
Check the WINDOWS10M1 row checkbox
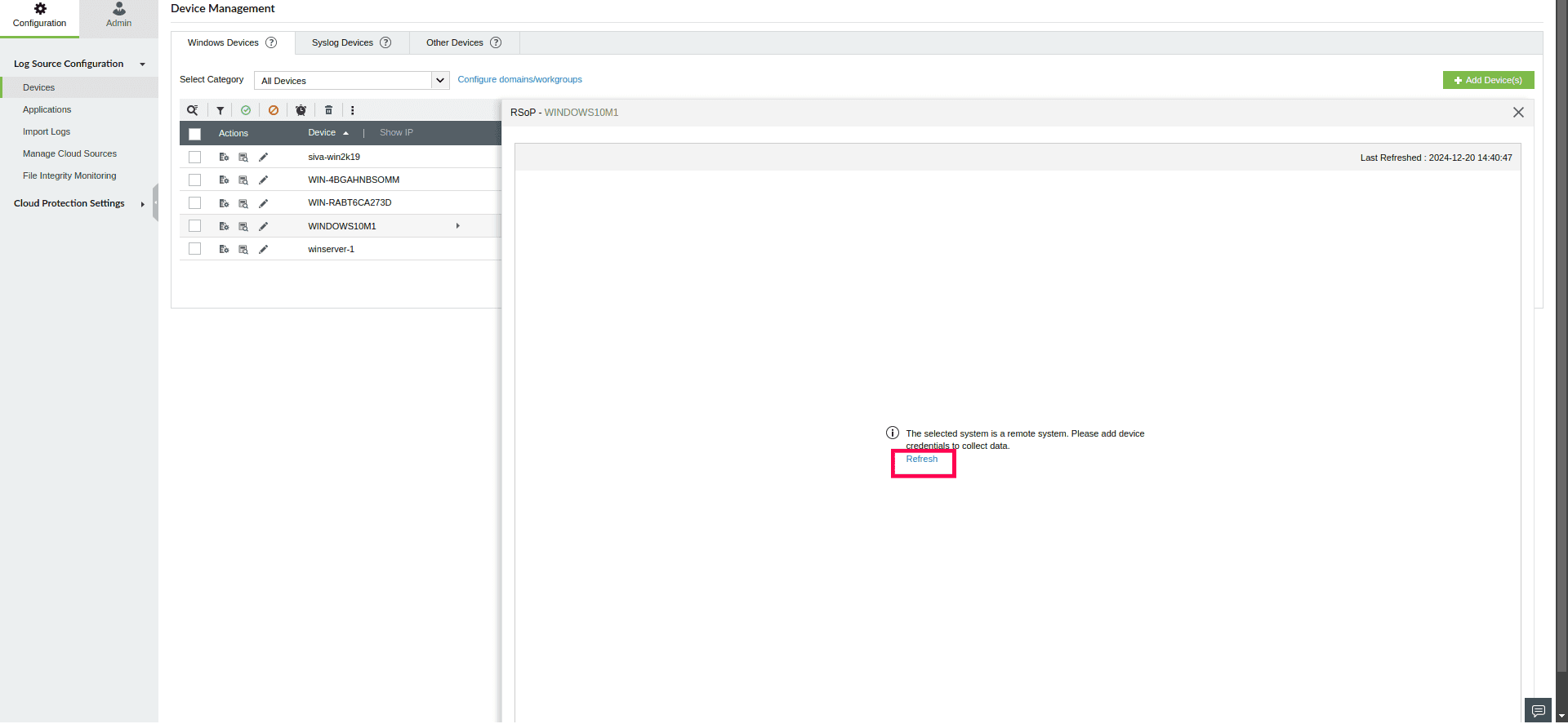click(x=194, y=225)
